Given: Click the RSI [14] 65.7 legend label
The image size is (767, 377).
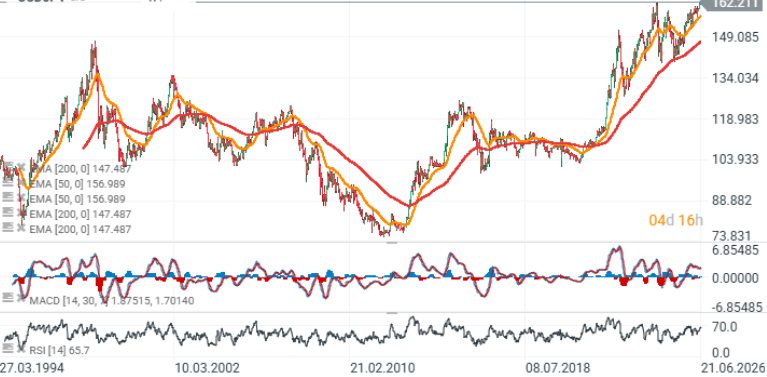Looking at the screenshot, I should (x=60, y=351).
